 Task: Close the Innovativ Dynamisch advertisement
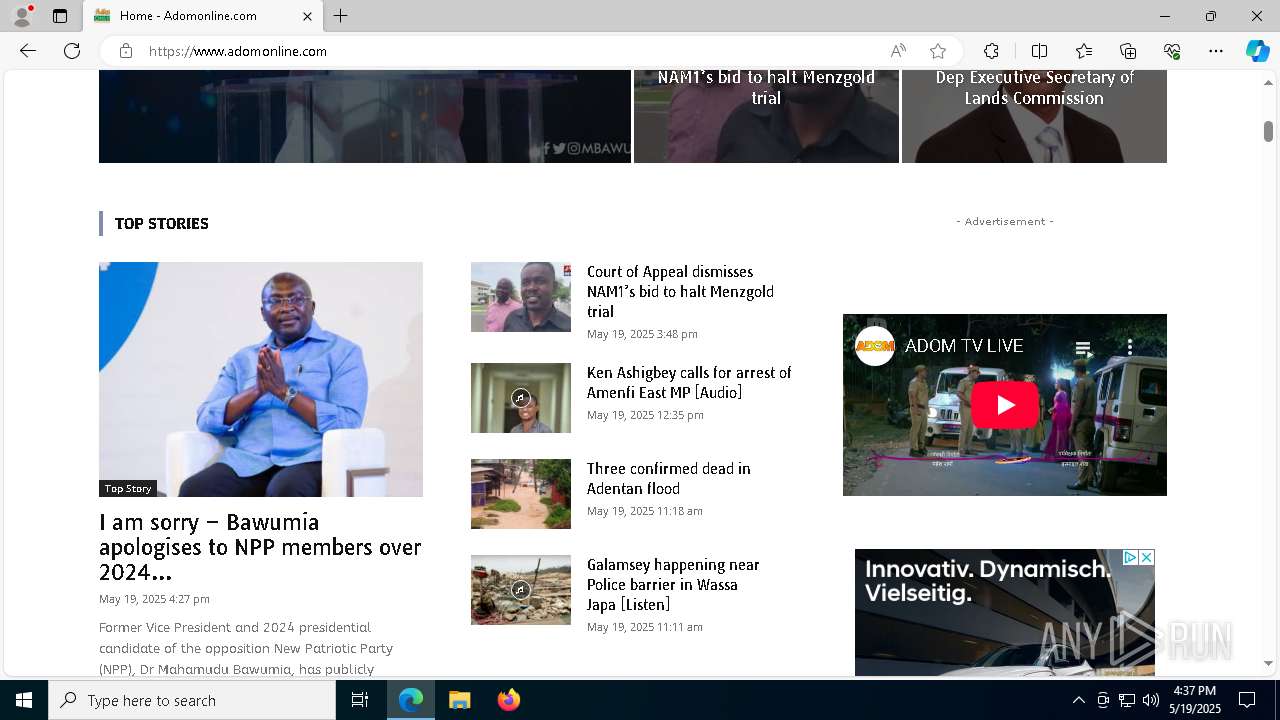coord(1147,557)
